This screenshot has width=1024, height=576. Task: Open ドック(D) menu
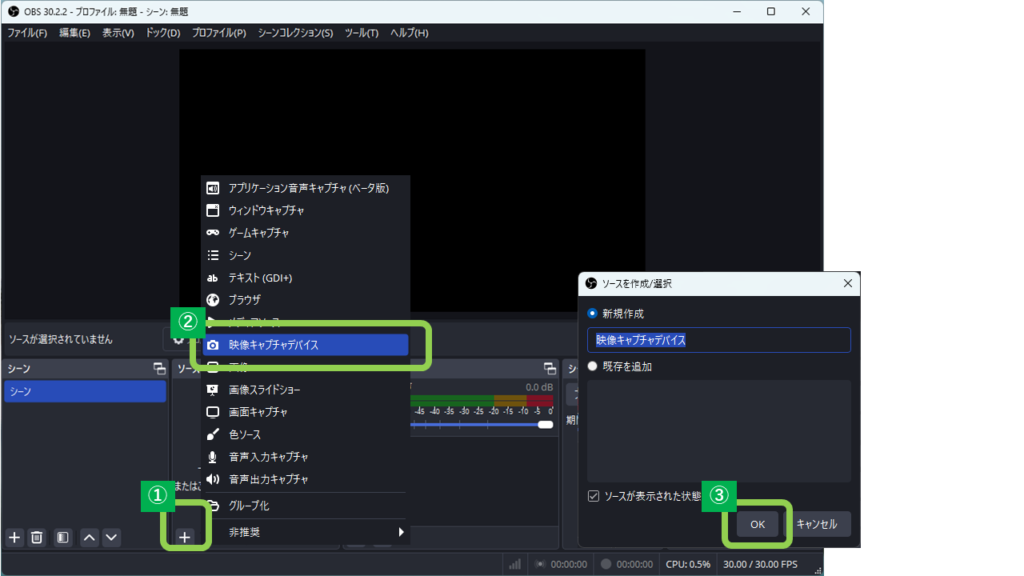[163, 33]
